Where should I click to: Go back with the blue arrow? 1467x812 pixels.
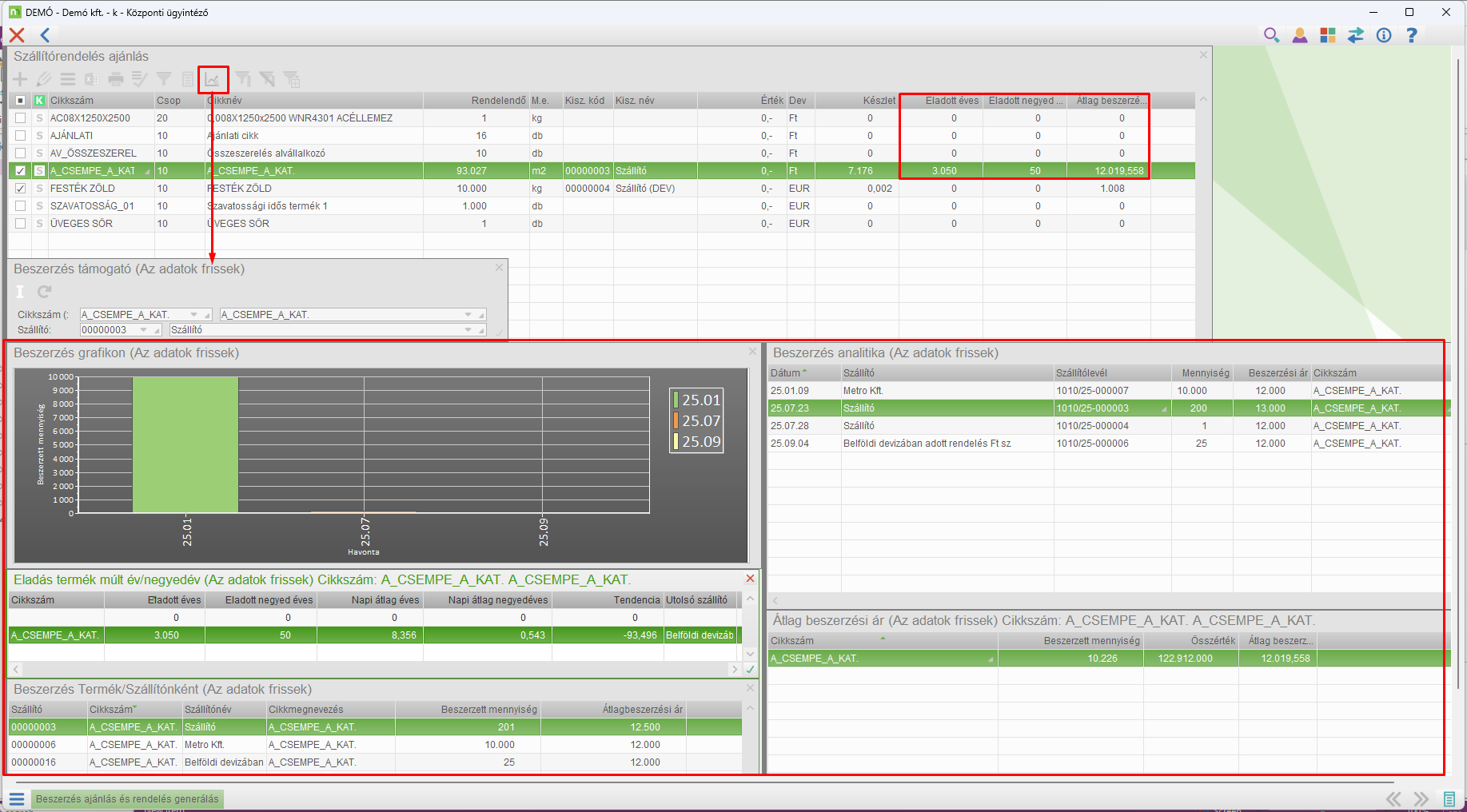click(x=45, y=35)
